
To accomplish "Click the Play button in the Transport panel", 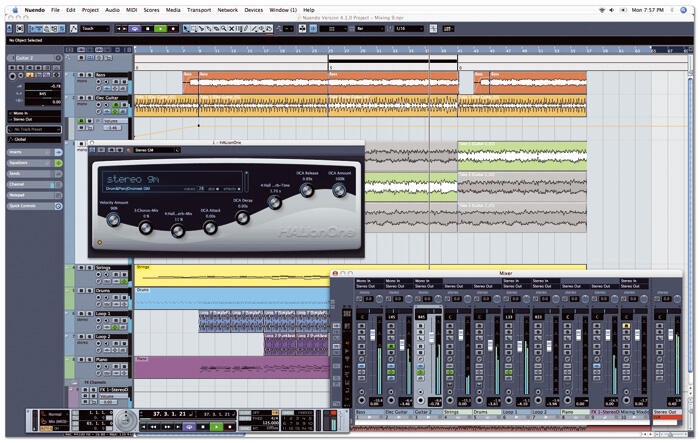I will 218,425.
